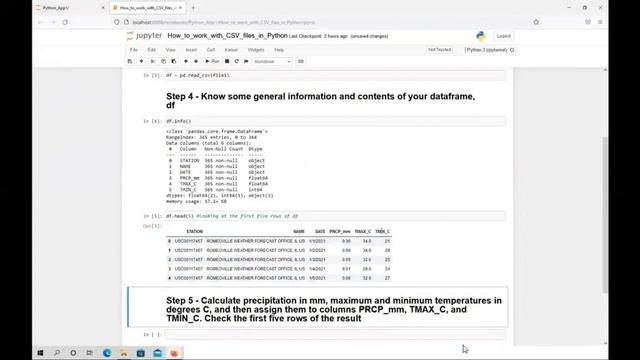
Task: Run the selected cell
Action: coord(212,61)
